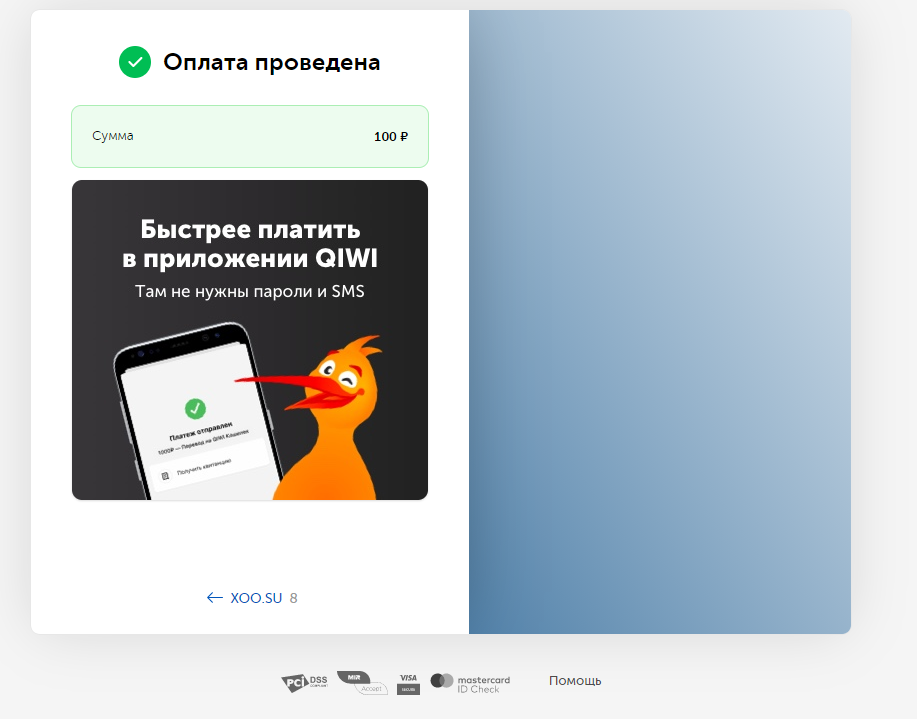Image resolution: width=917 pixels, height=719 pixels.
Task: Click the Оплата проведена heading
Action: click(271, 62)
